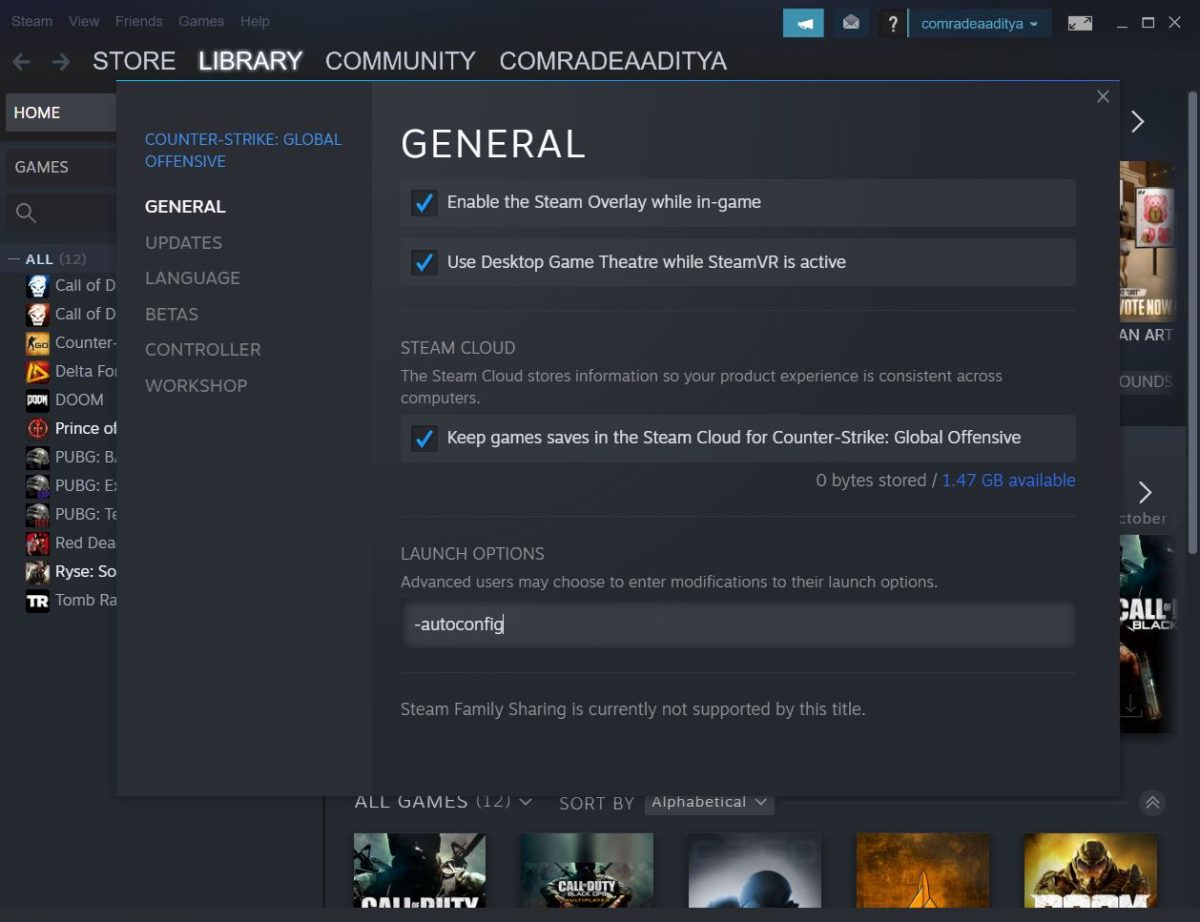Open the comradeaaditya account dropdown

coord(979,23)
